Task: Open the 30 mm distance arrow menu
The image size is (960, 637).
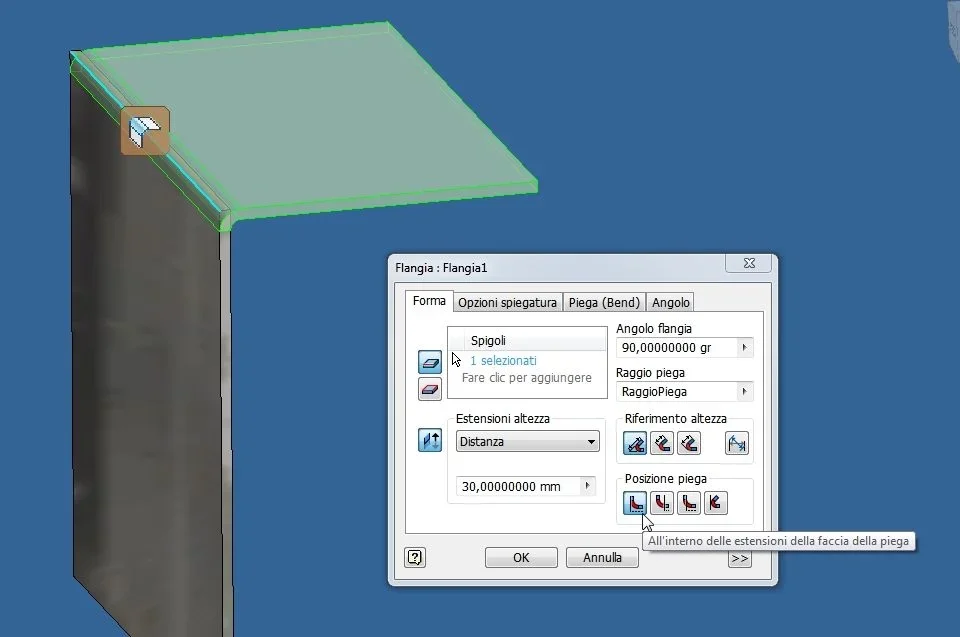Action: [587, 486]
